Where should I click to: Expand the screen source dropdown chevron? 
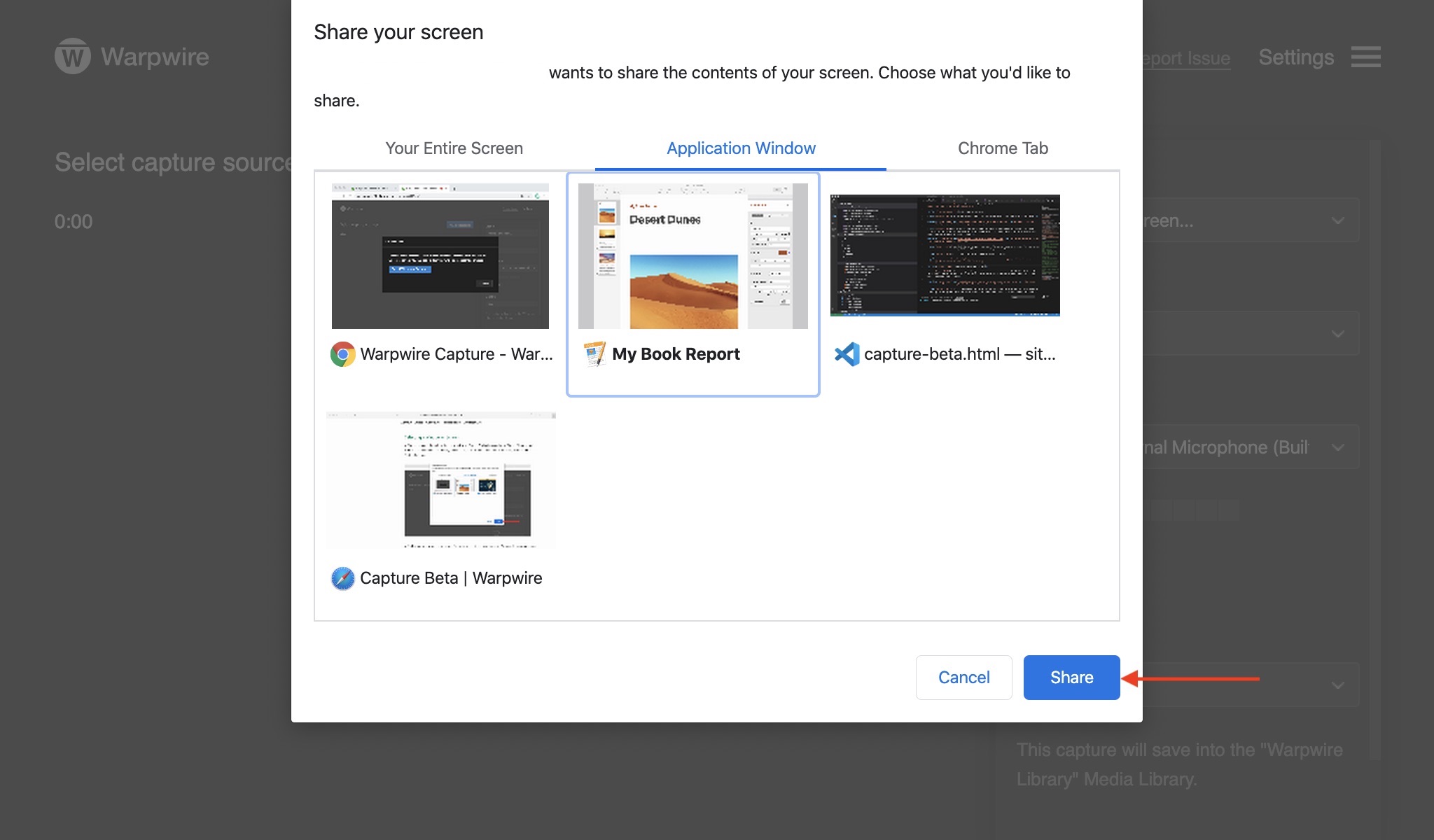1338,220
